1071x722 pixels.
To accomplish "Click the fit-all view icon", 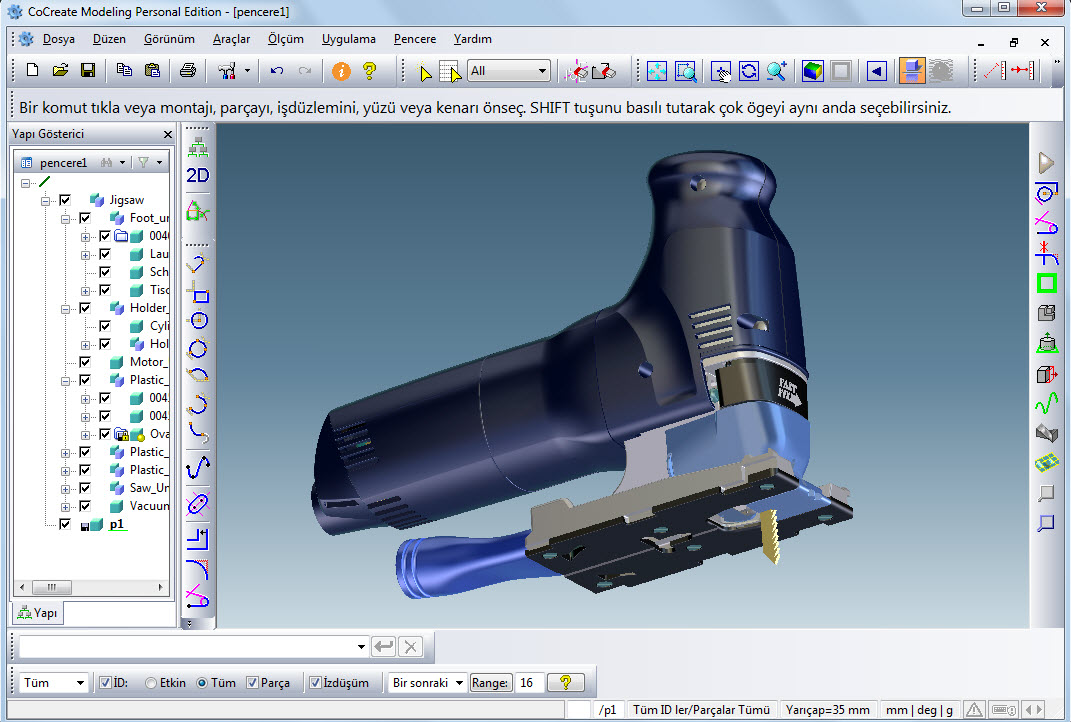I will click(656, 71).
